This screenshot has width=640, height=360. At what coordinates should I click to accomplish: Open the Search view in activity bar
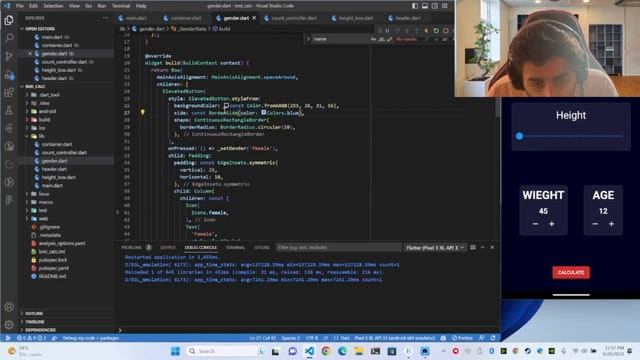point(9,38)
